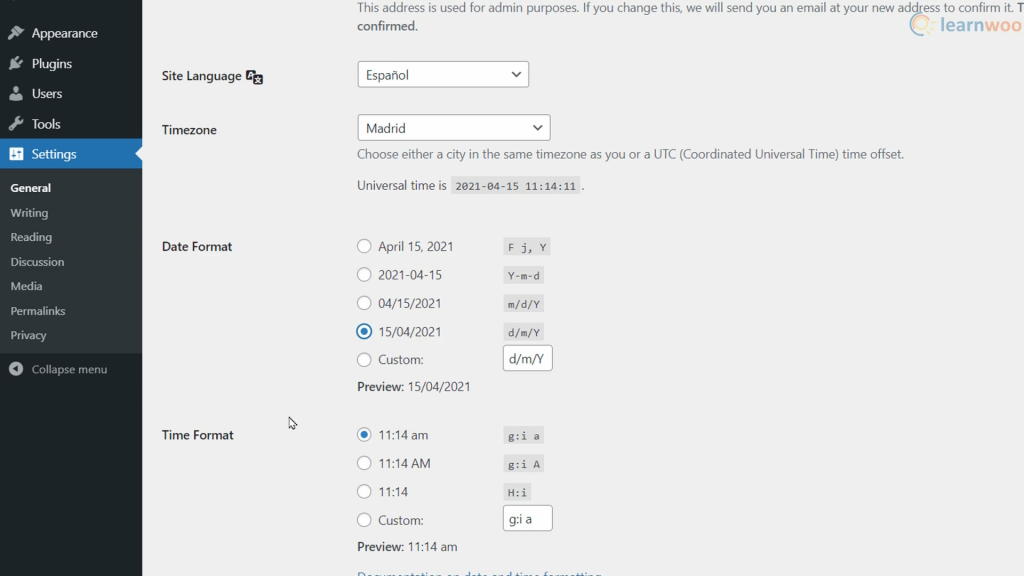Screen dimensions: 1024x576
Task: Click the Settings gear icon
Action: [17, 153]
